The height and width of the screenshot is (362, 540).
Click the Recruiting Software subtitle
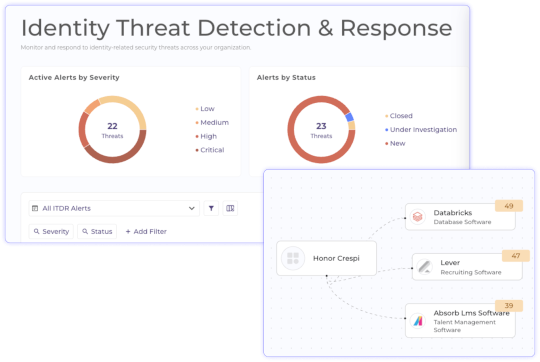[x=471, y=272]
